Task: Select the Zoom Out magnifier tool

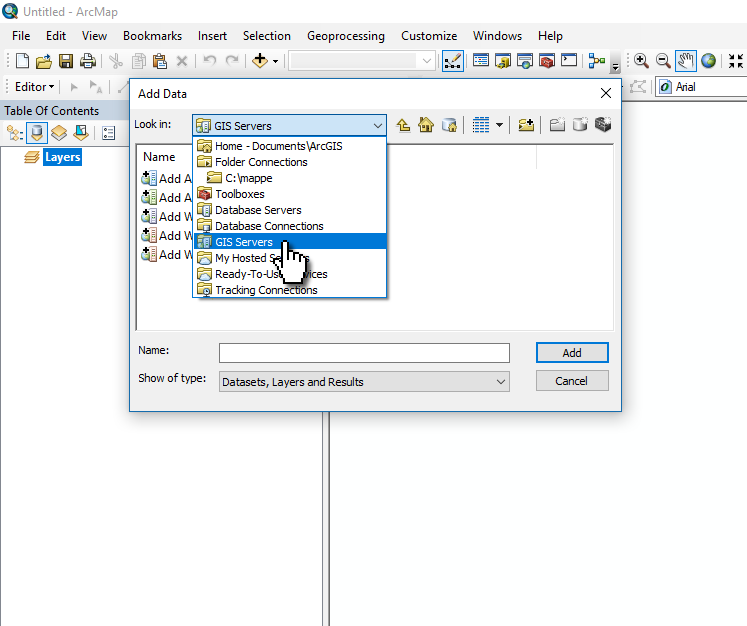Action: click(x=663, y=61)
